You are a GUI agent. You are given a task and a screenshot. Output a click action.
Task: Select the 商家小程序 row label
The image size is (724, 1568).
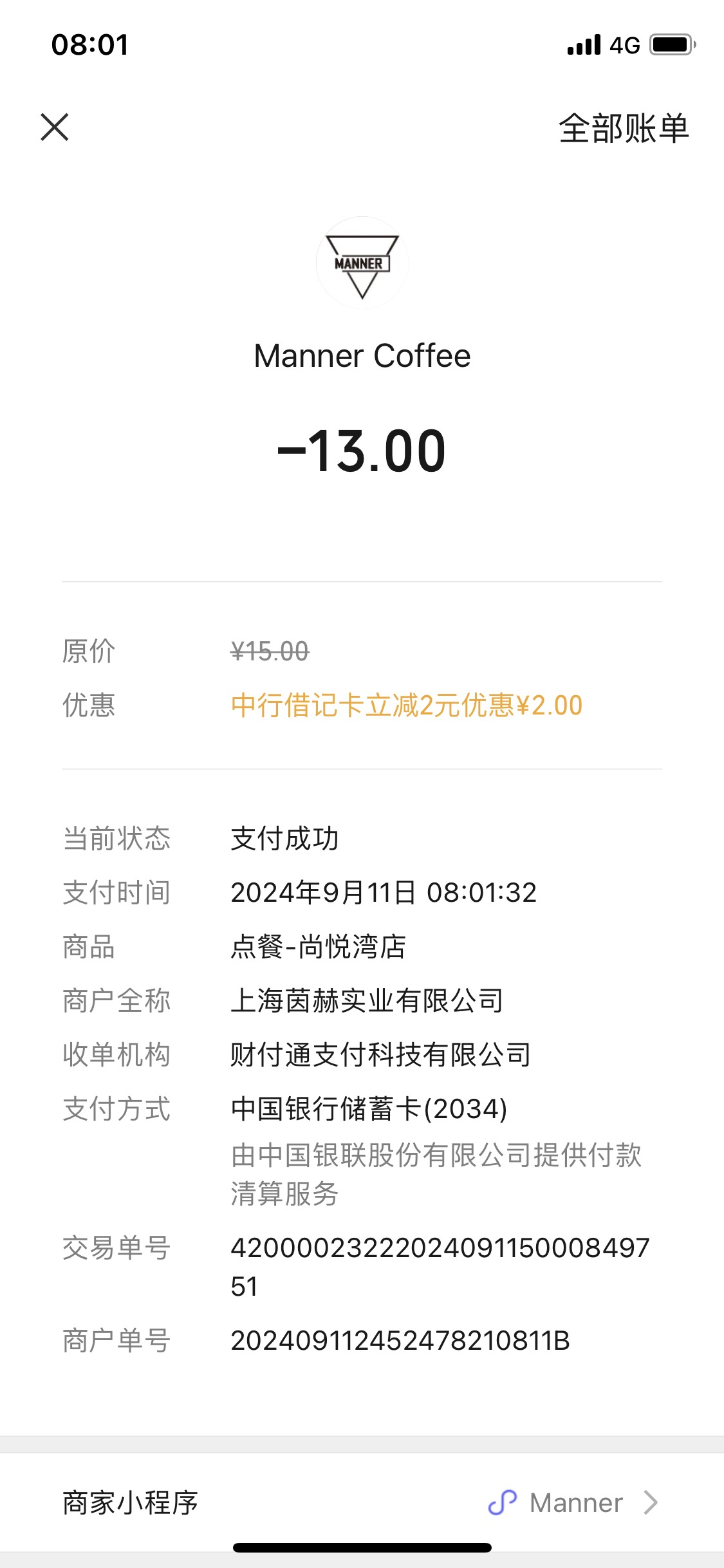pos(130,1503)
